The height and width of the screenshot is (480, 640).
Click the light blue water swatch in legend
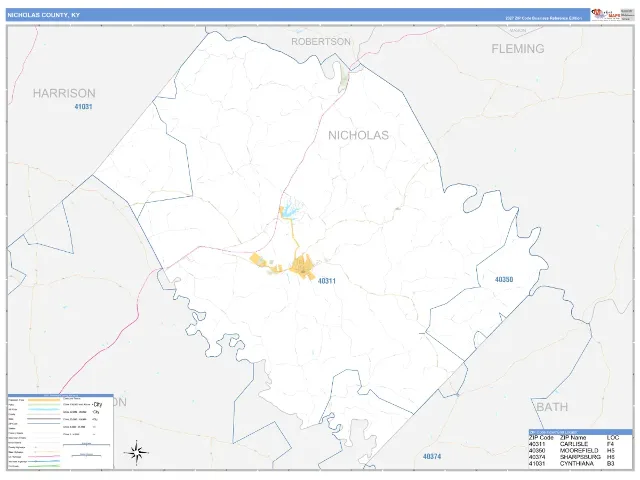(44, 409)
